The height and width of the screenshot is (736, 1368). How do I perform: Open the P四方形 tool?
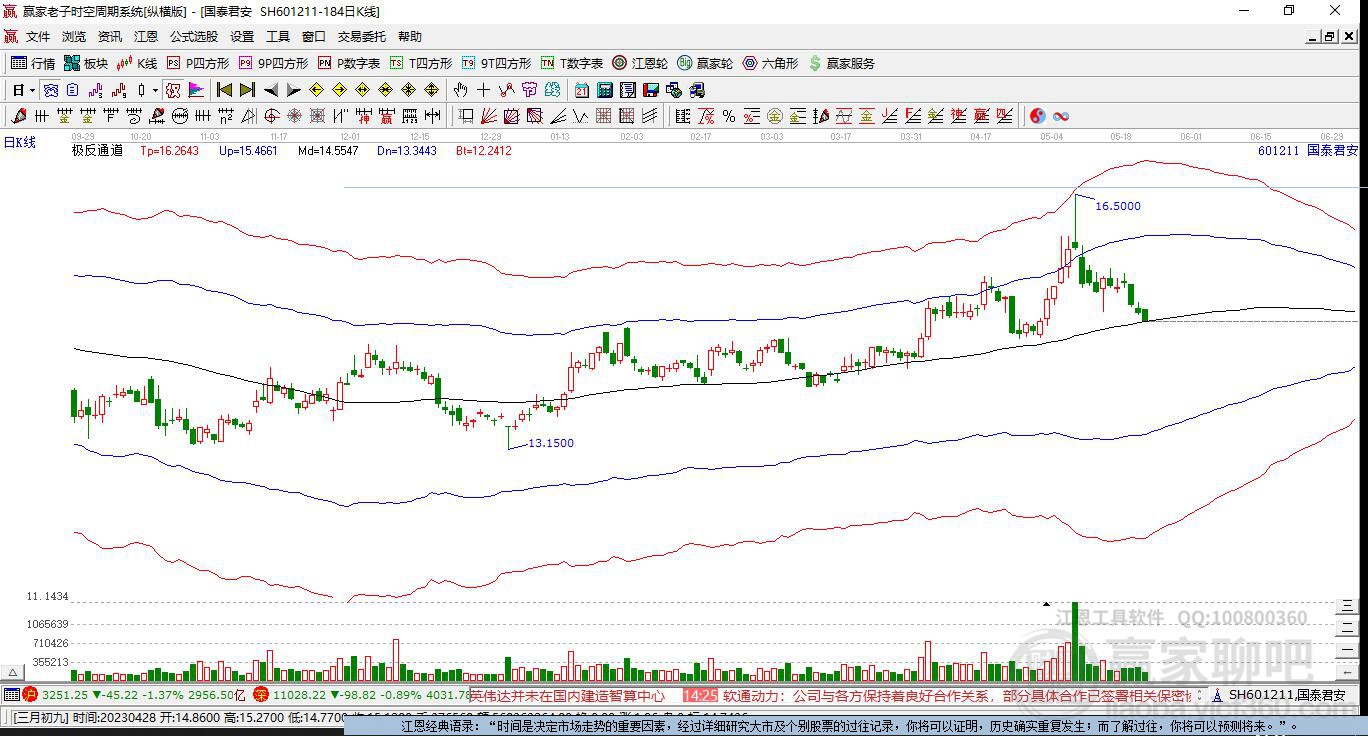pos(198,63)
